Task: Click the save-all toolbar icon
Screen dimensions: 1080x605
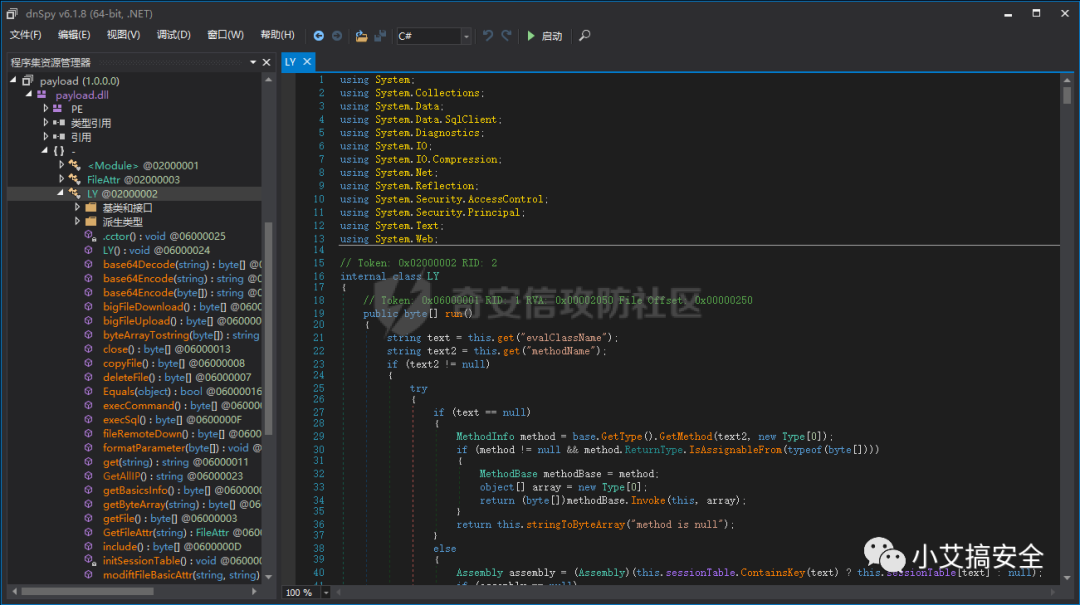Action: 380,36
